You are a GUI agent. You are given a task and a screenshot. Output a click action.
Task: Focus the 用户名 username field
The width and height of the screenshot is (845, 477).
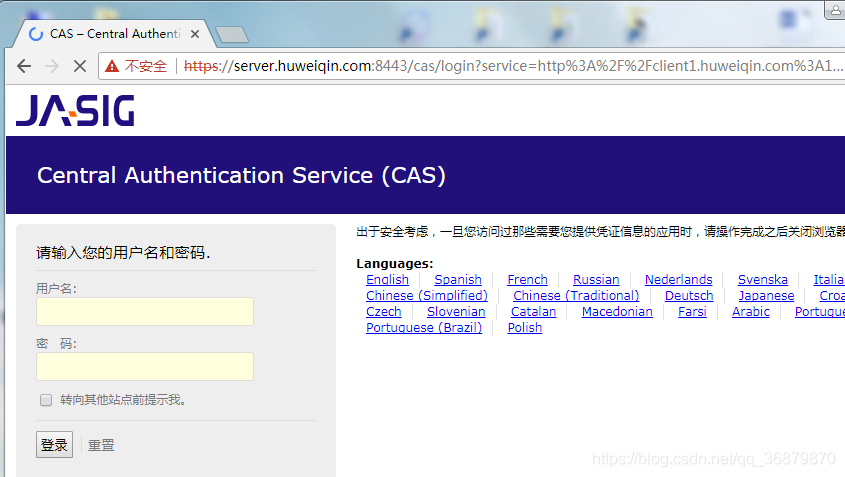145,312
